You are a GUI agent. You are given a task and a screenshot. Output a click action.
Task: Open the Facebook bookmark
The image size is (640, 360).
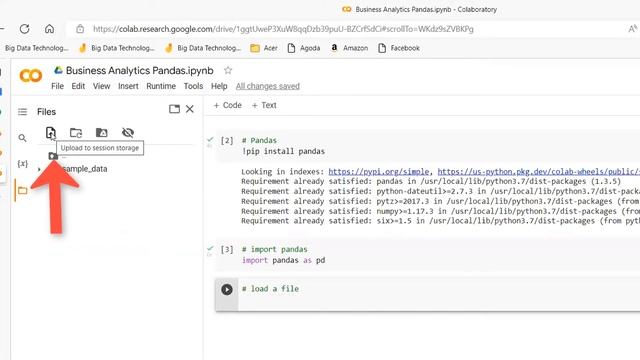click(x=399, y=48)
